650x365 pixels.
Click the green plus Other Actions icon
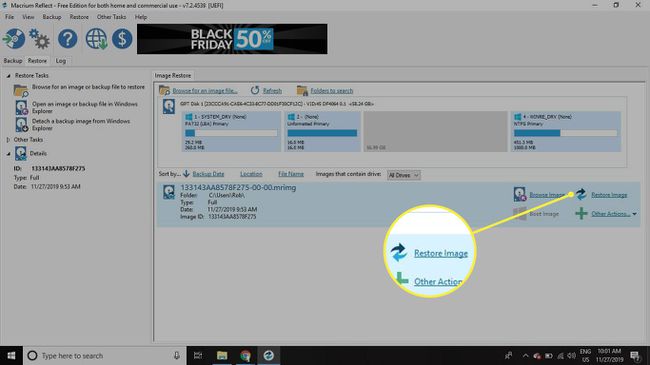pyautogui.click(x=581, y=214)
